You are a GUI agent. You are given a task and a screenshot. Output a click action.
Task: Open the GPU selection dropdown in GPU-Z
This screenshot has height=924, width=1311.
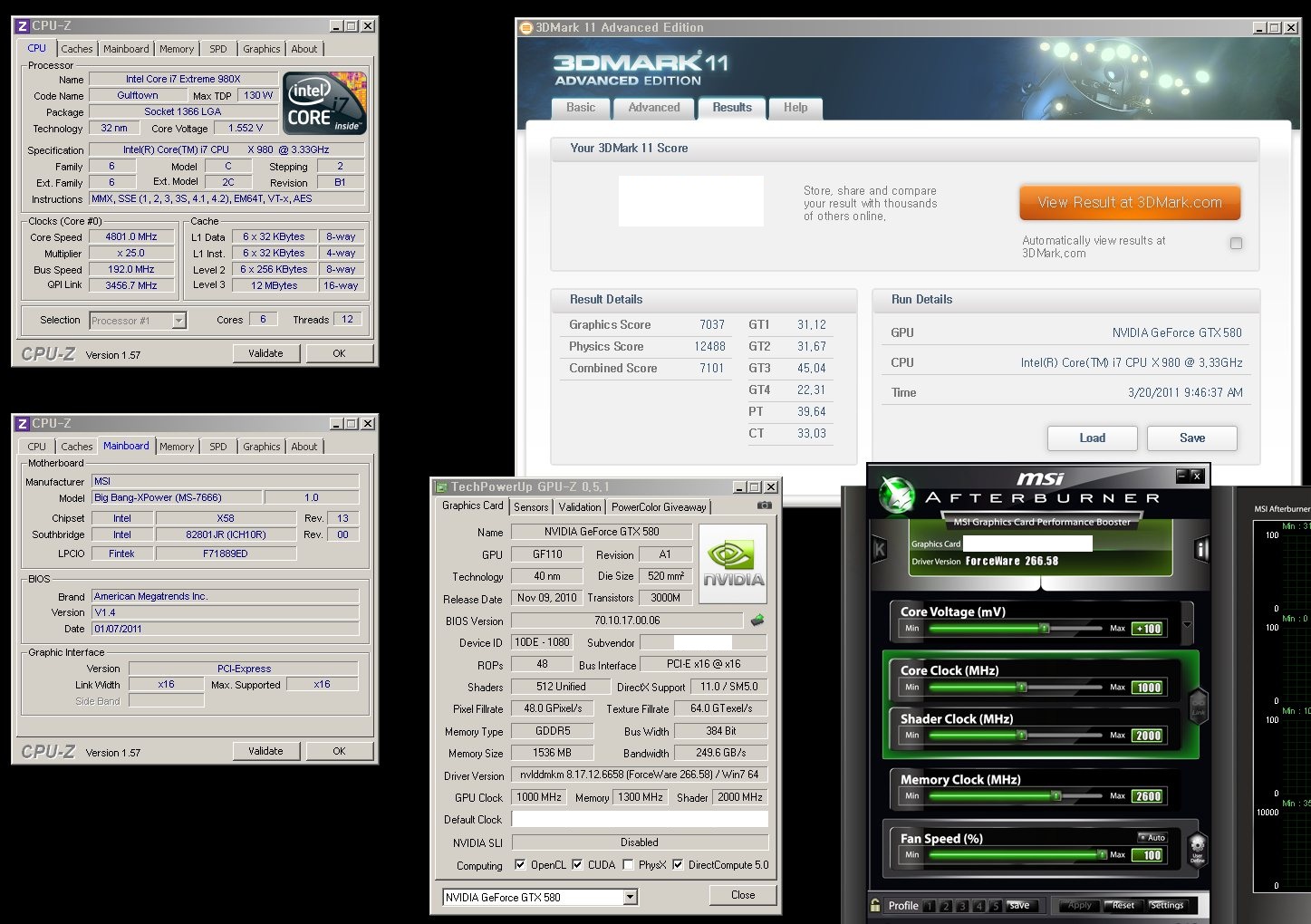tap(631, 897)
